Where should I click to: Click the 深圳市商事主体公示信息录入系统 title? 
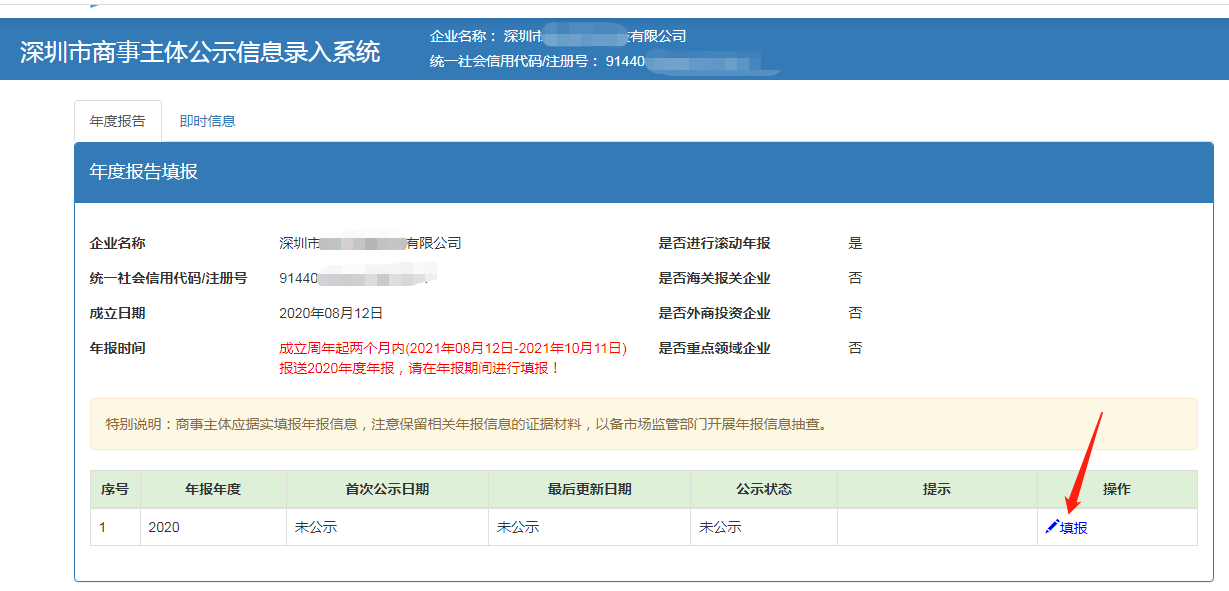(x=200, y=53)
